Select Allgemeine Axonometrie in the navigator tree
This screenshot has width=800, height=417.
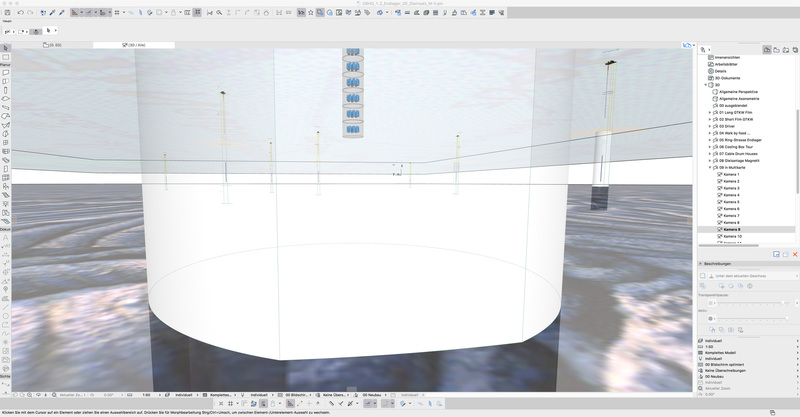739,99
